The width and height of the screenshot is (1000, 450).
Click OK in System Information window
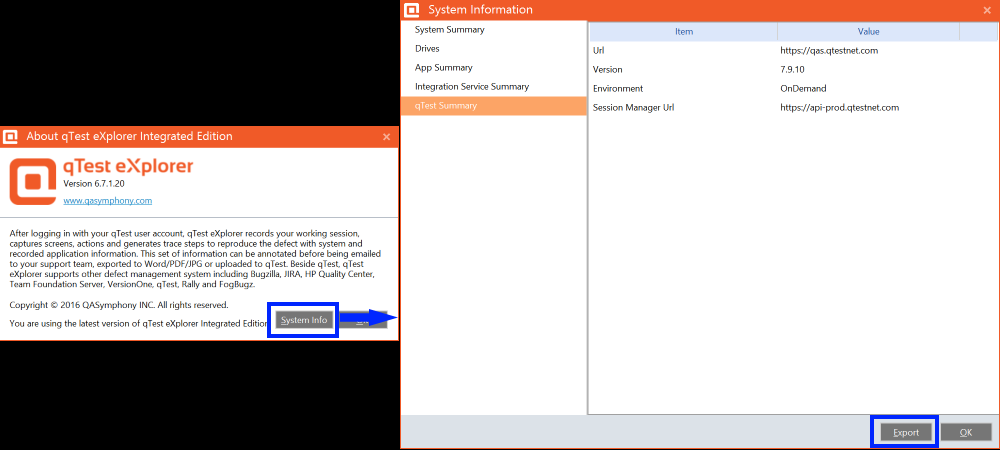point(966,432)
